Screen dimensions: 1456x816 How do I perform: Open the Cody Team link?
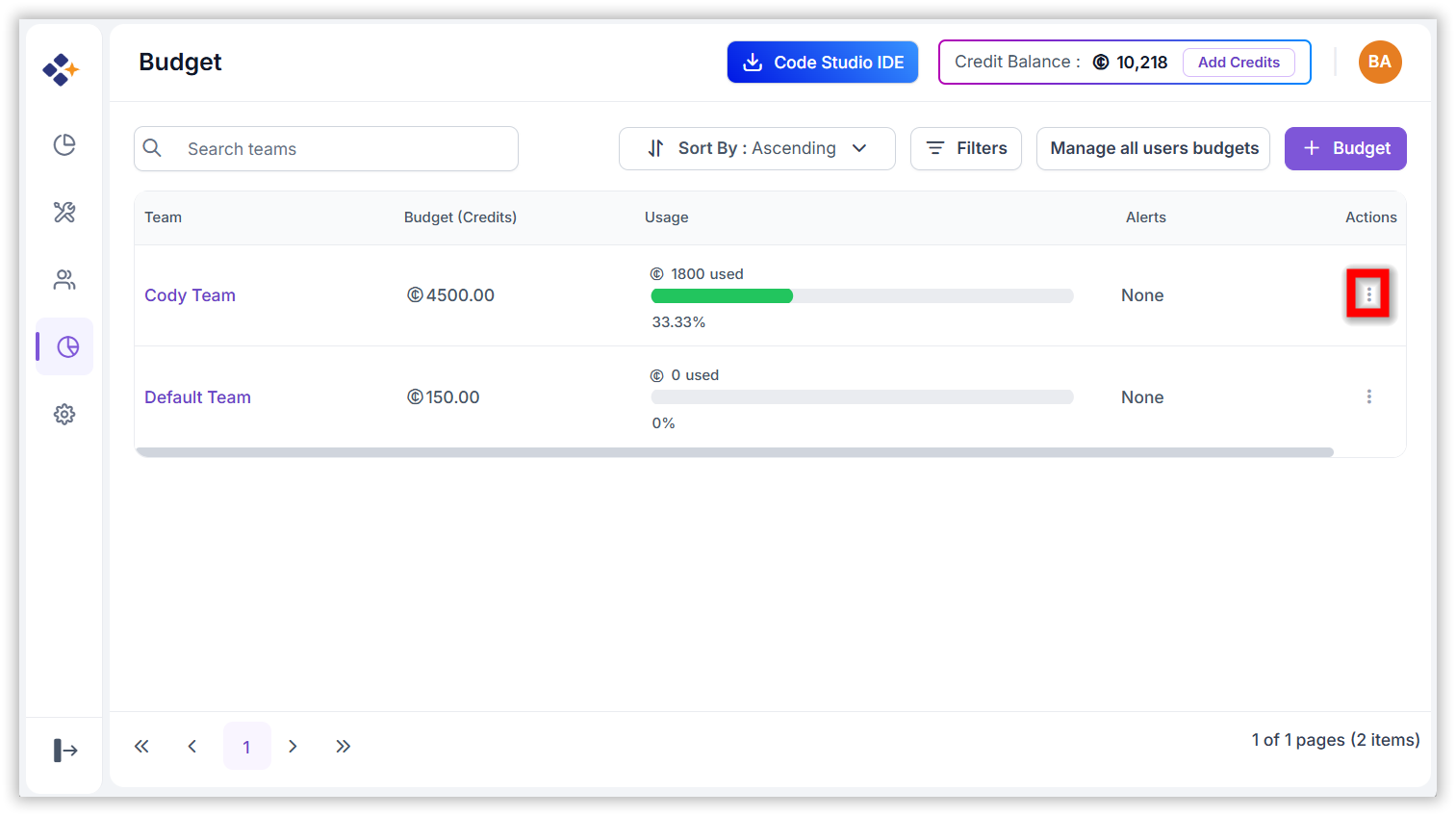point(190,295)
